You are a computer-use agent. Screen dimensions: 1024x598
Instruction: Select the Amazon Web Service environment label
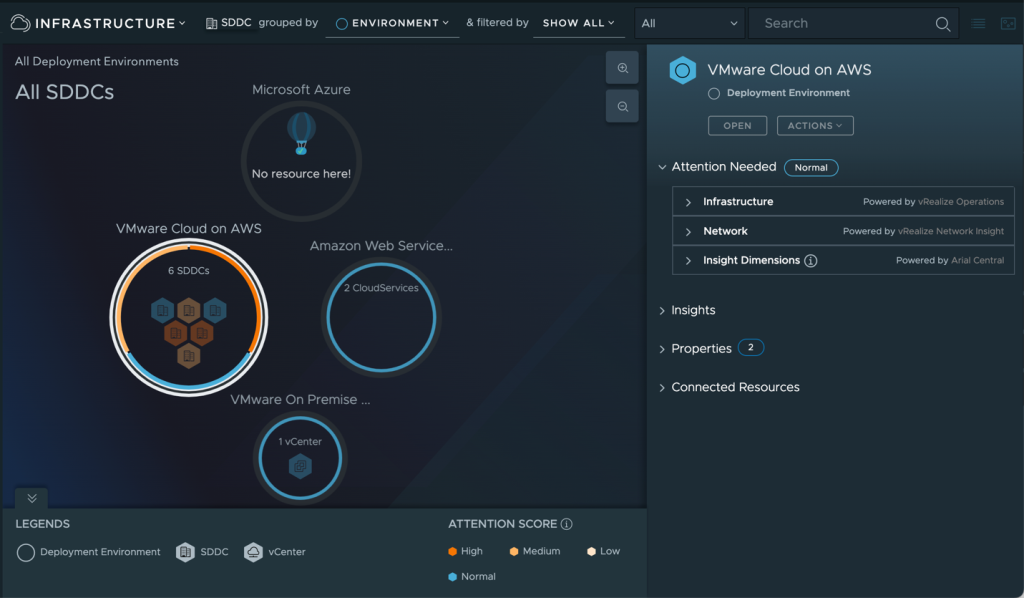[381, 245]
